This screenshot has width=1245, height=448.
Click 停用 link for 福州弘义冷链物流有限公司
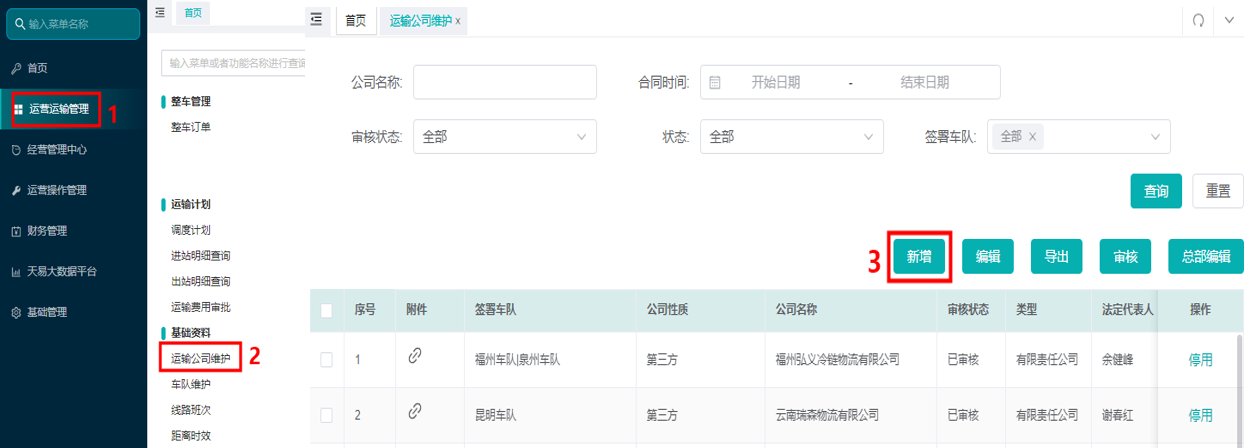[x=1200, y=359]
